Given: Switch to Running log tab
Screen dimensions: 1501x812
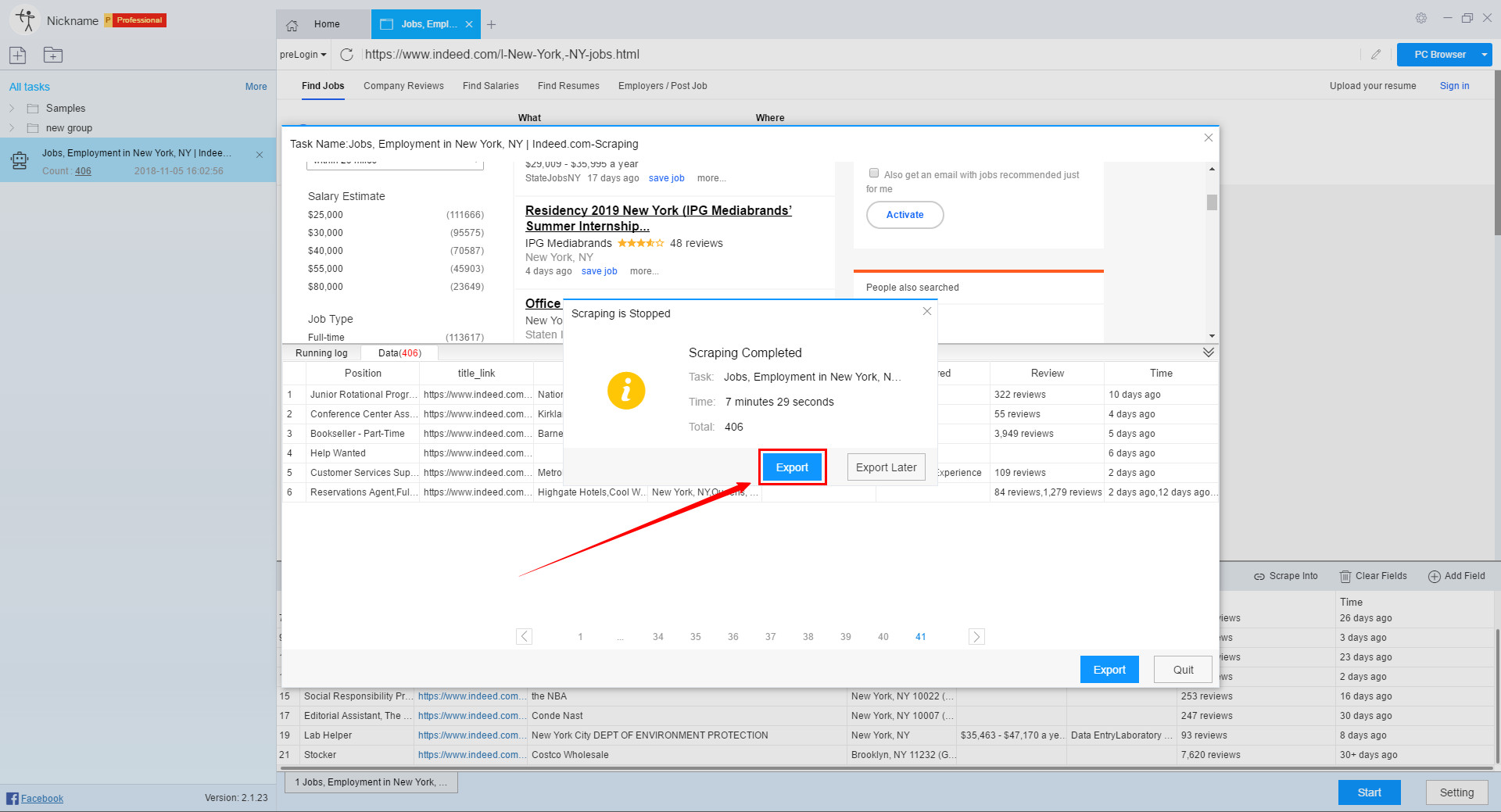Looking at the screenshot, I should [x=321, y=353].
